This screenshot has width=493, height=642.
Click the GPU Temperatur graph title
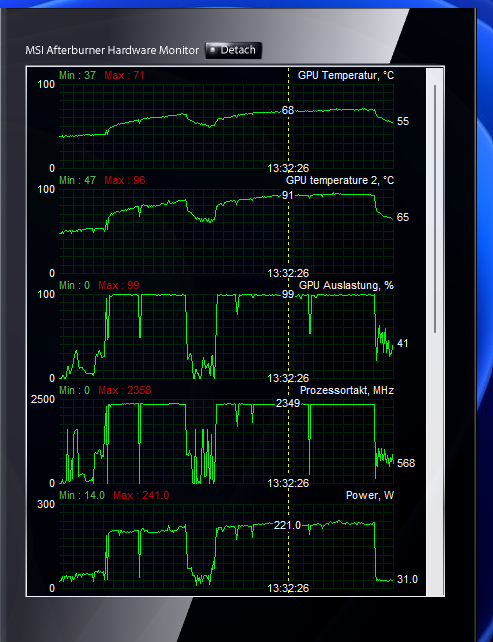(346, 75)
